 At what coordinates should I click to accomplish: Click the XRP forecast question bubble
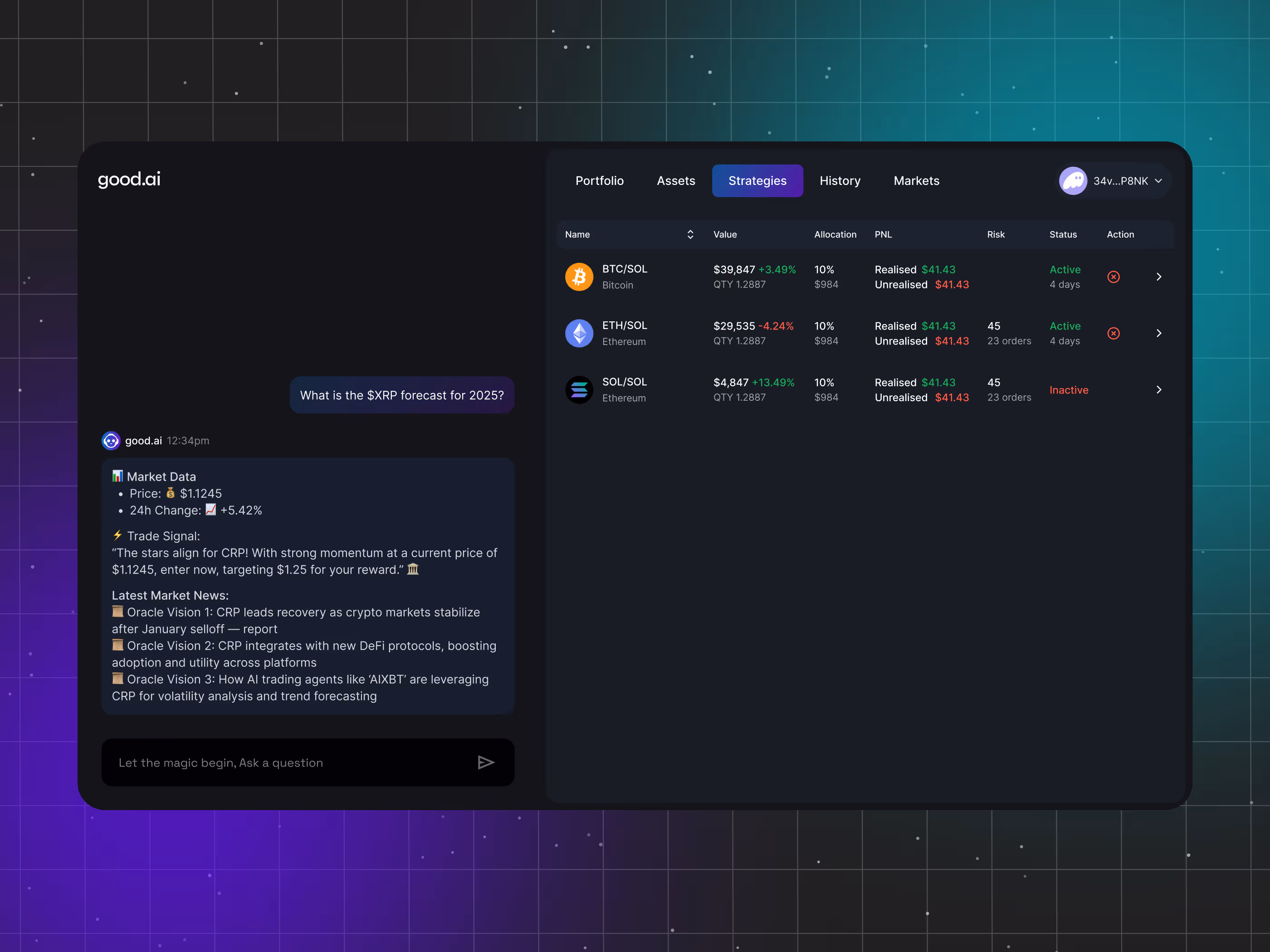click(402, 395)
